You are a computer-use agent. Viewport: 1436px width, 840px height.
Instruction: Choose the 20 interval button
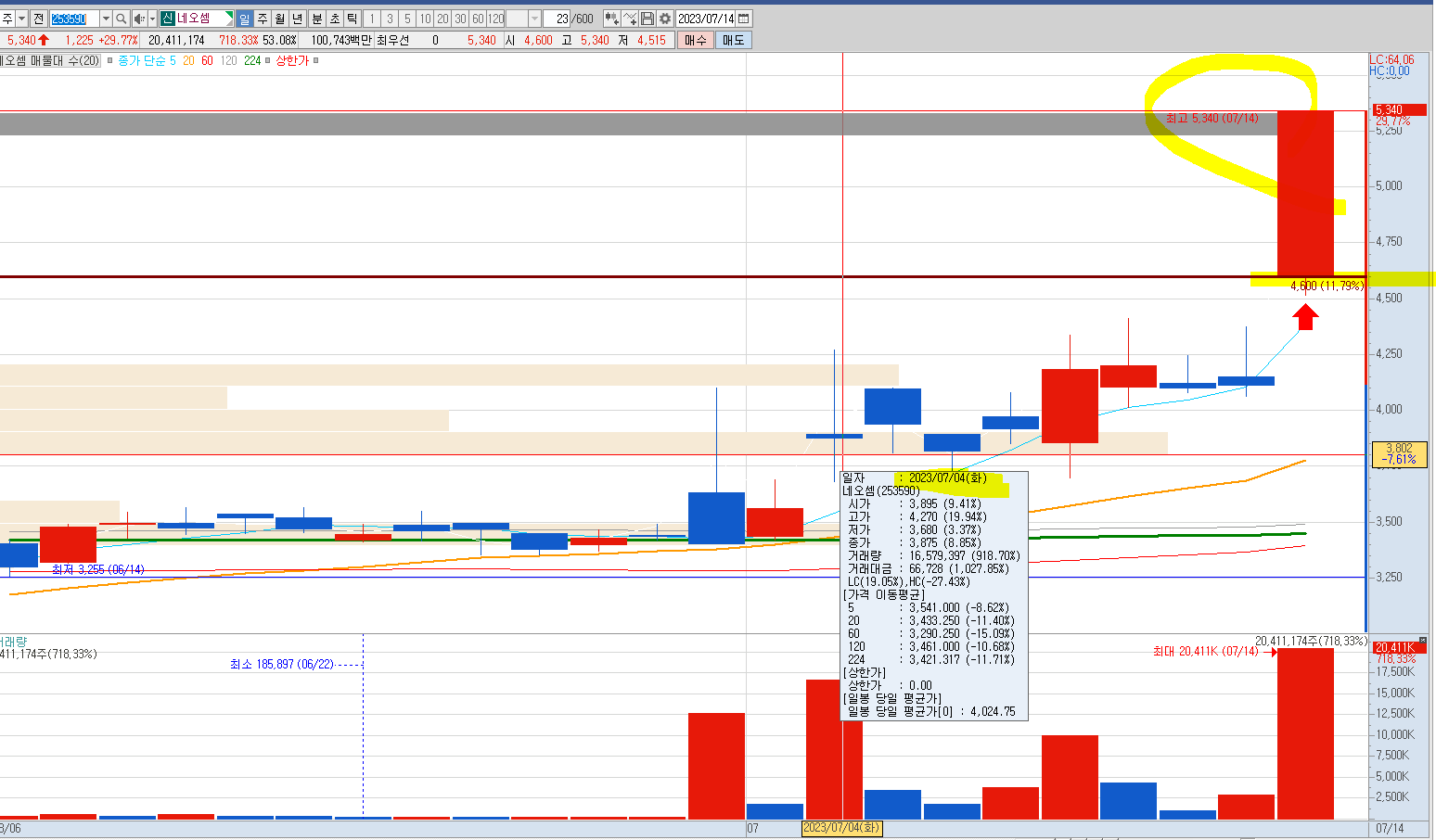pyautogui.click(x=442, y=19)
